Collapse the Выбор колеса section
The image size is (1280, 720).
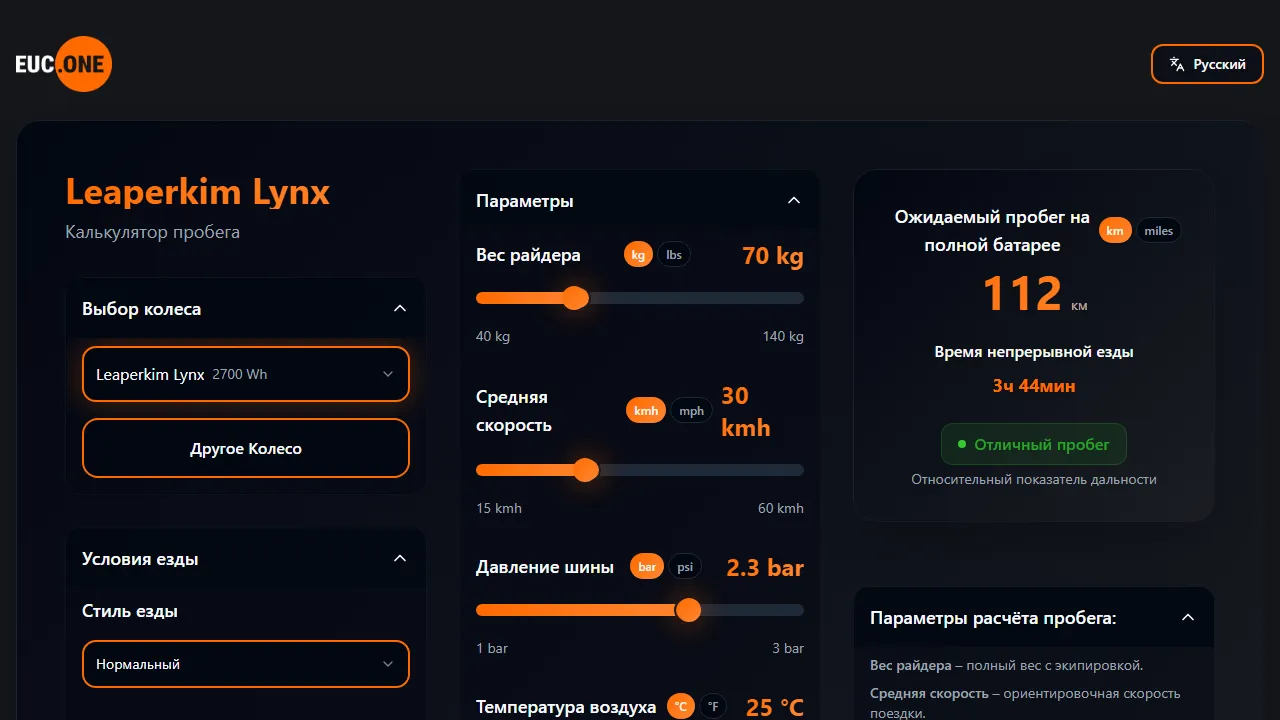tap(399, 308)
